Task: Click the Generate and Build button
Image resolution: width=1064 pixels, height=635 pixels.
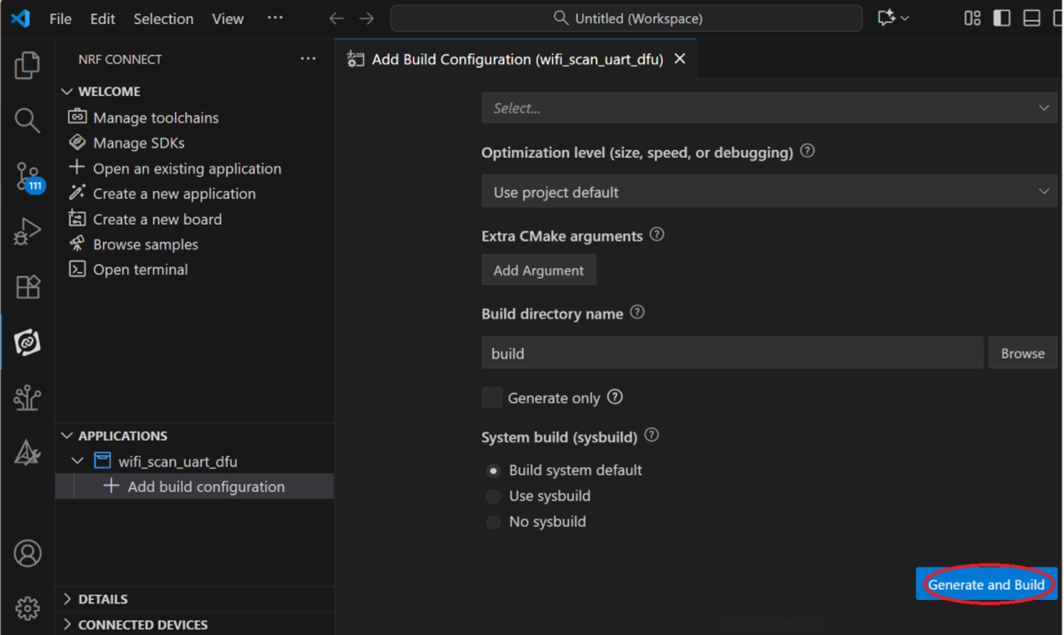Action: [986, 585]
